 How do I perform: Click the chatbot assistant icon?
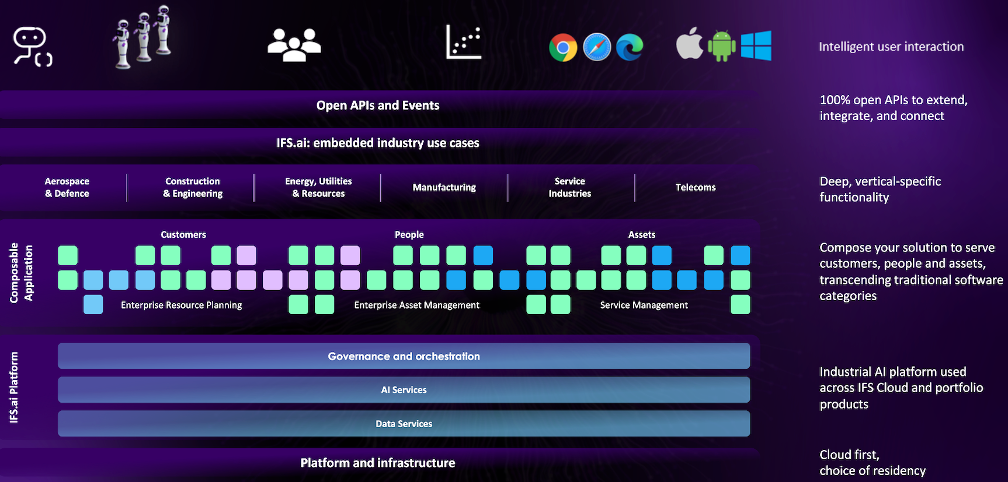(32, 46)
